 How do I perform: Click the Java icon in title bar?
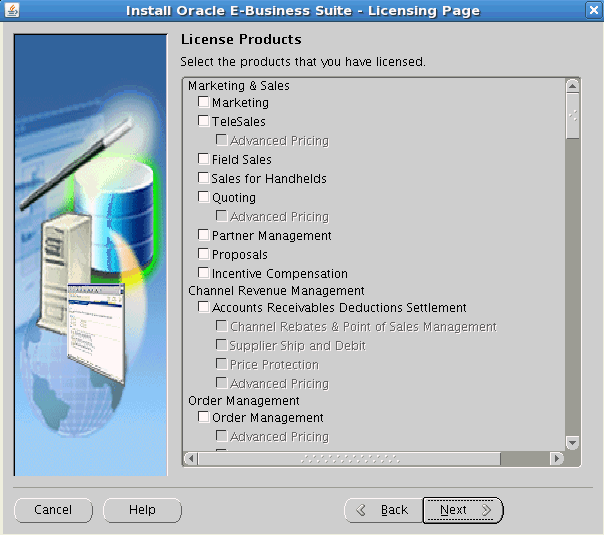click(x=12, y=10)
